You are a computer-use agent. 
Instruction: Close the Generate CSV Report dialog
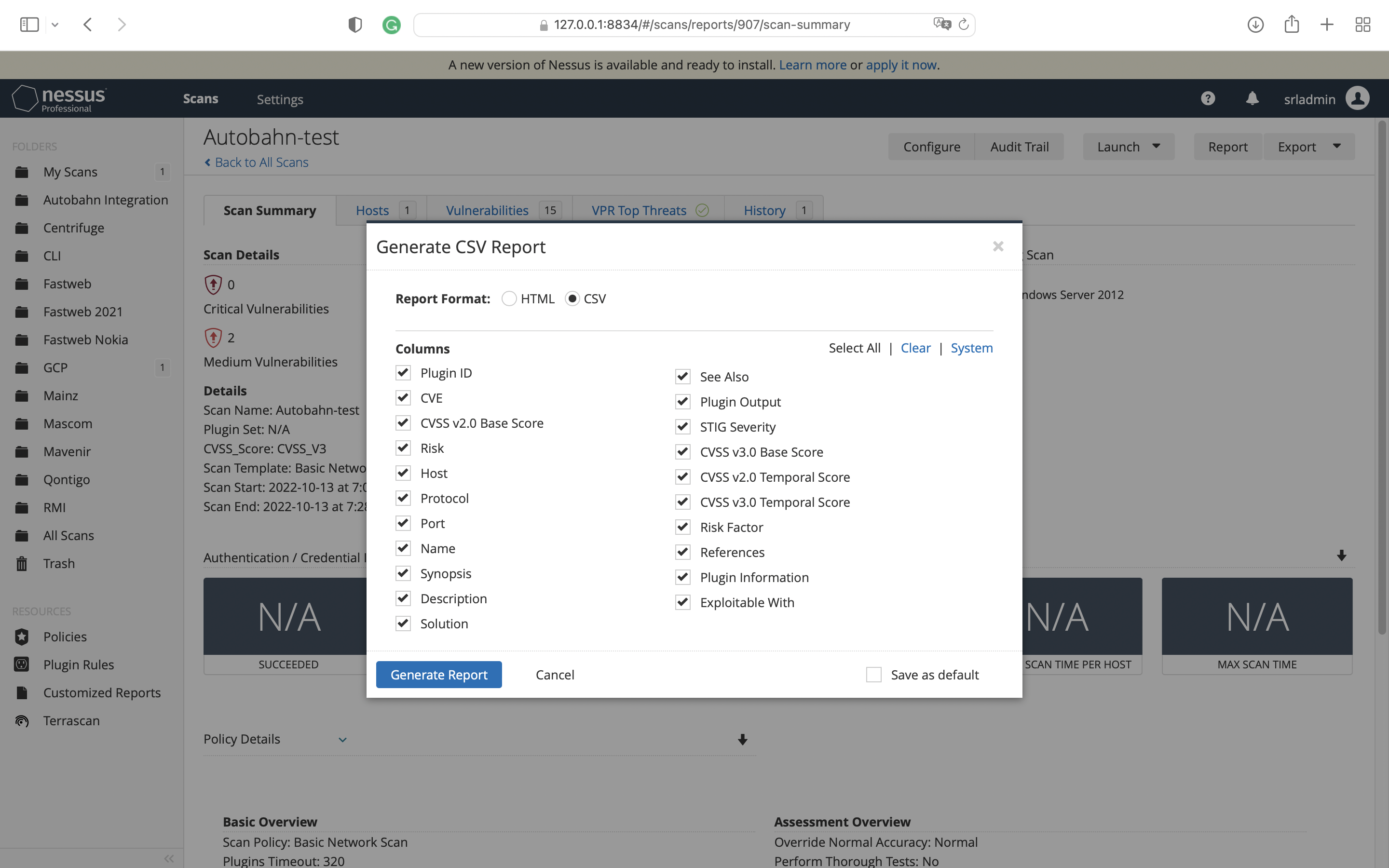click(998, 246)
